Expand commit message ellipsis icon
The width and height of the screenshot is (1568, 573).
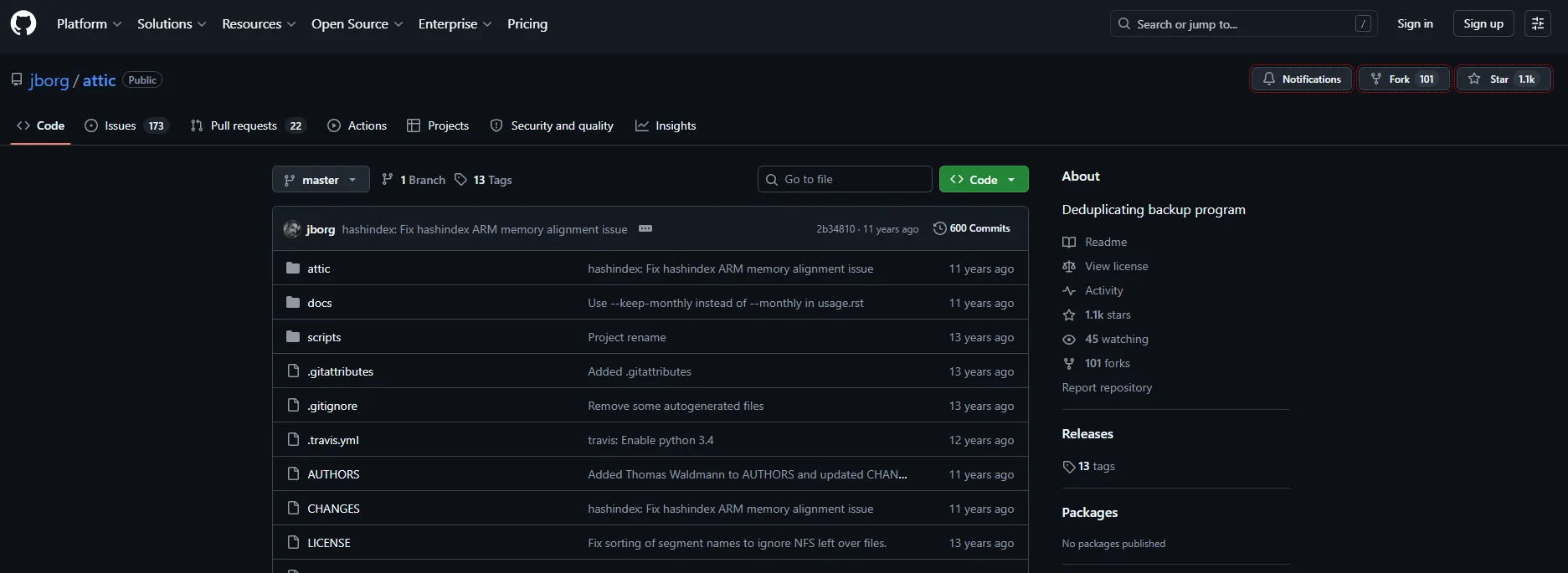click(x=645, y=228)
